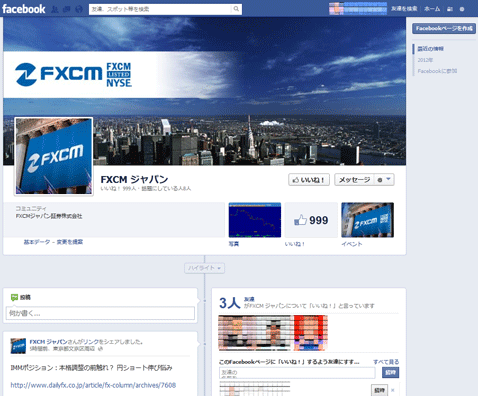This screenshot has width=478, height=396.
Task: Open the gear dropdown next to Message
Action: click(x=384, y=180)
